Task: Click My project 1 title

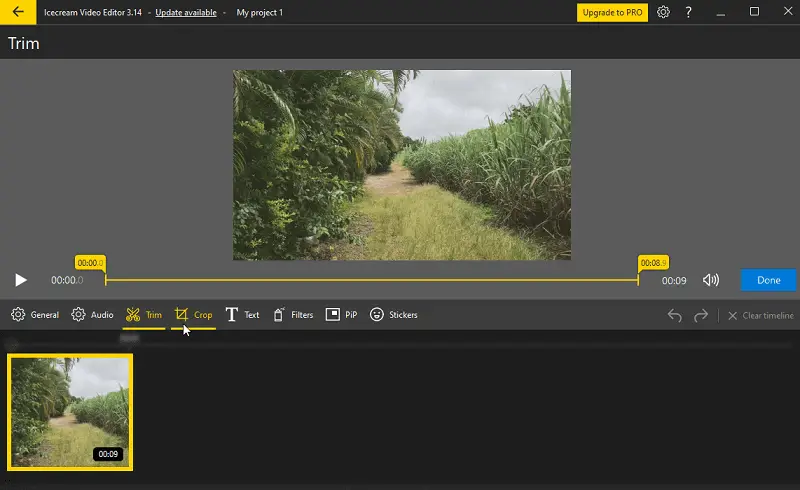Action: point(259,12)
